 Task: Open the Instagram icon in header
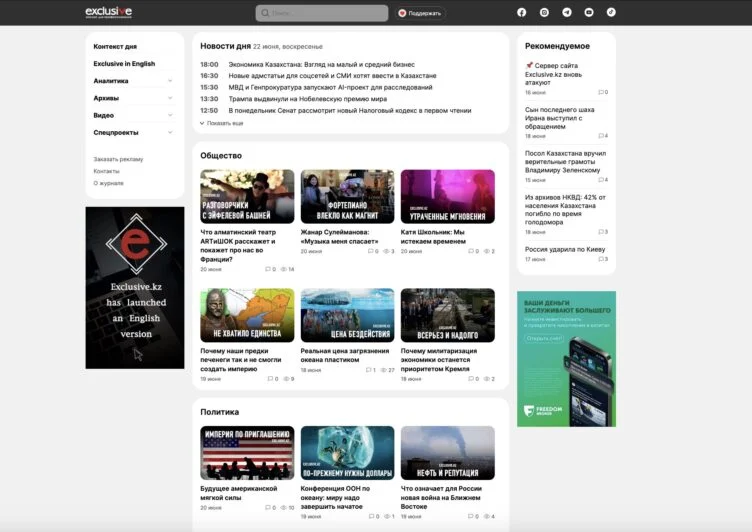[544, 12]
